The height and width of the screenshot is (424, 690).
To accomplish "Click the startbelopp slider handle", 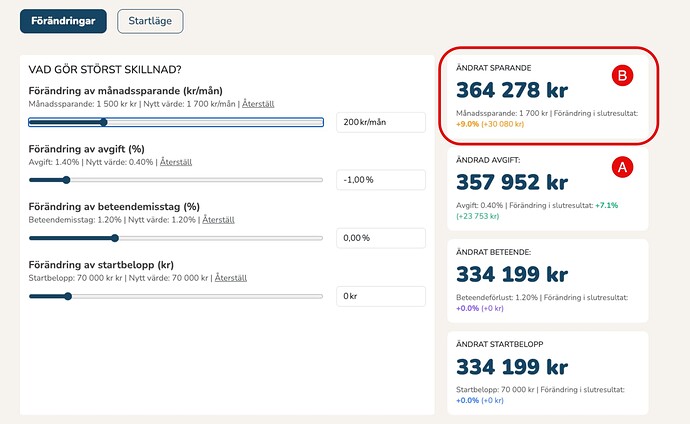I will coord(68,296).
